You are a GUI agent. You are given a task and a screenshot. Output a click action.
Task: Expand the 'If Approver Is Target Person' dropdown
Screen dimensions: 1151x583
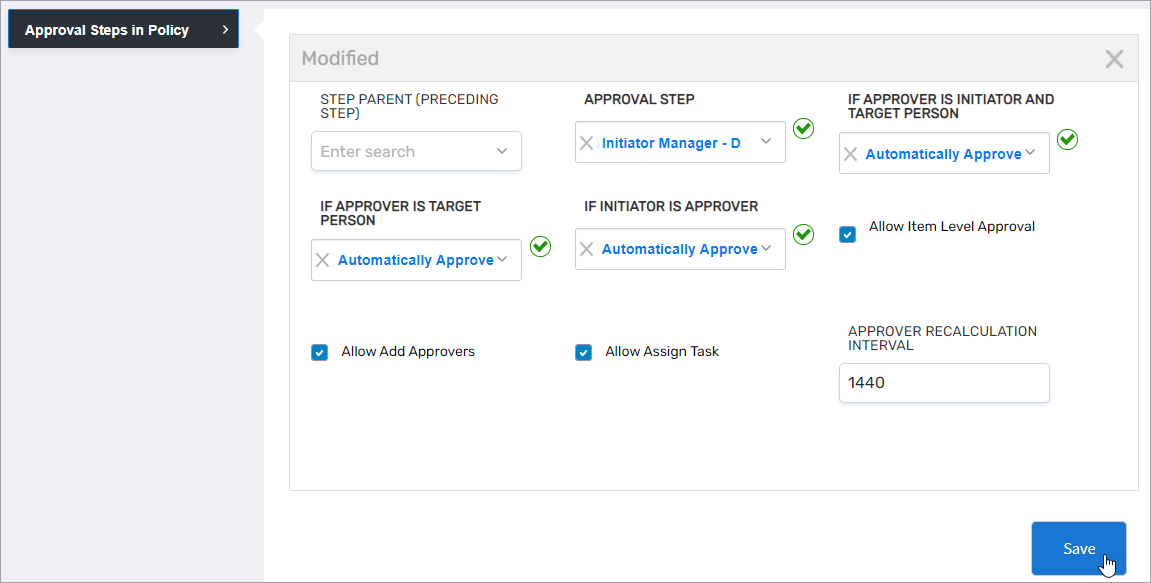(x=503, y=259)
